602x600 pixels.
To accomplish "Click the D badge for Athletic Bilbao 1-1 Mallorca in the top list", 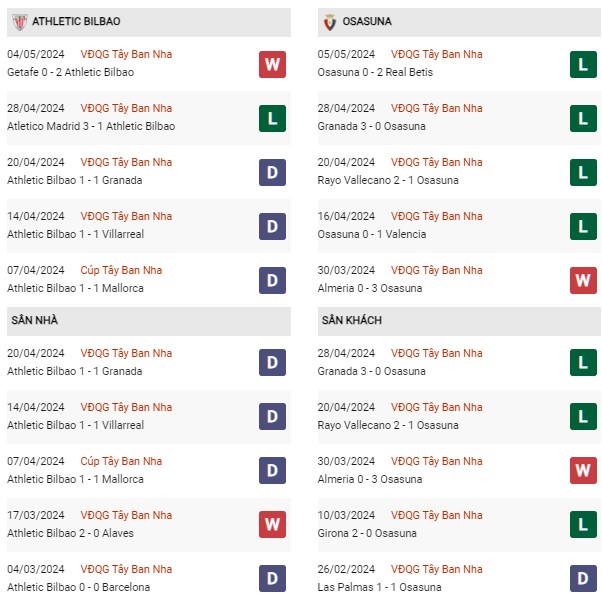I will (272, 280).
